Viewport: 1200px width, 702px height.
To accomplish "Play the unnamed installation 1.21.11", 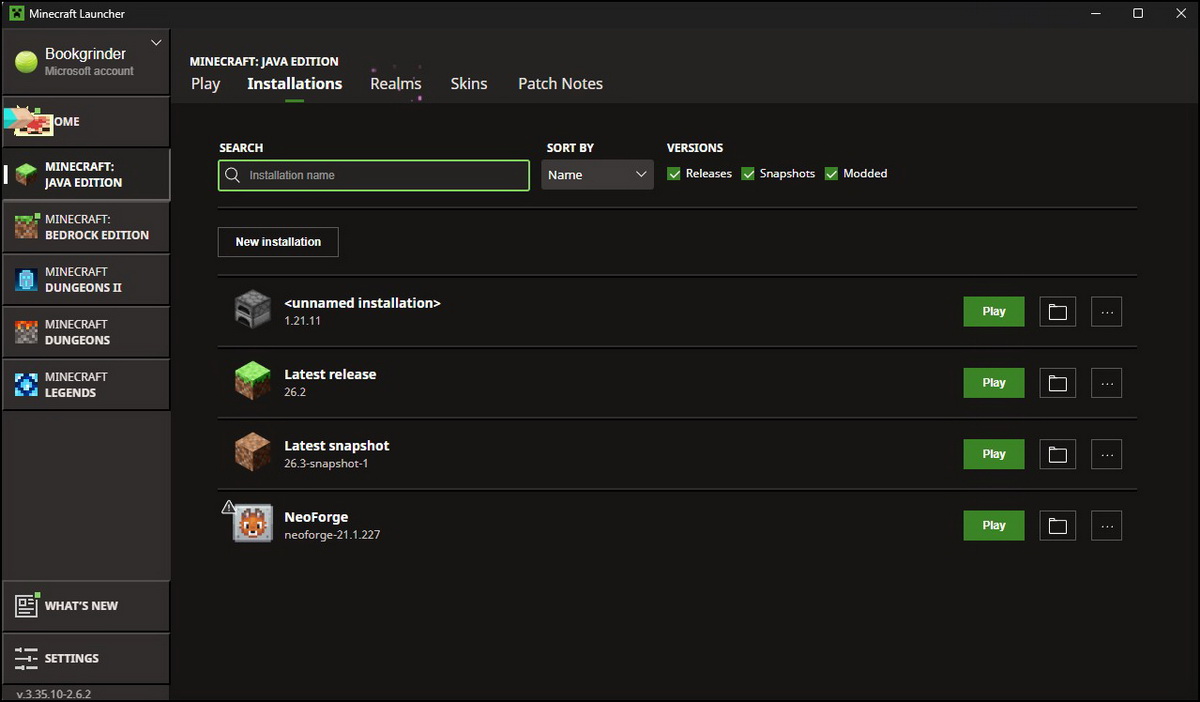I will (994, 312).
